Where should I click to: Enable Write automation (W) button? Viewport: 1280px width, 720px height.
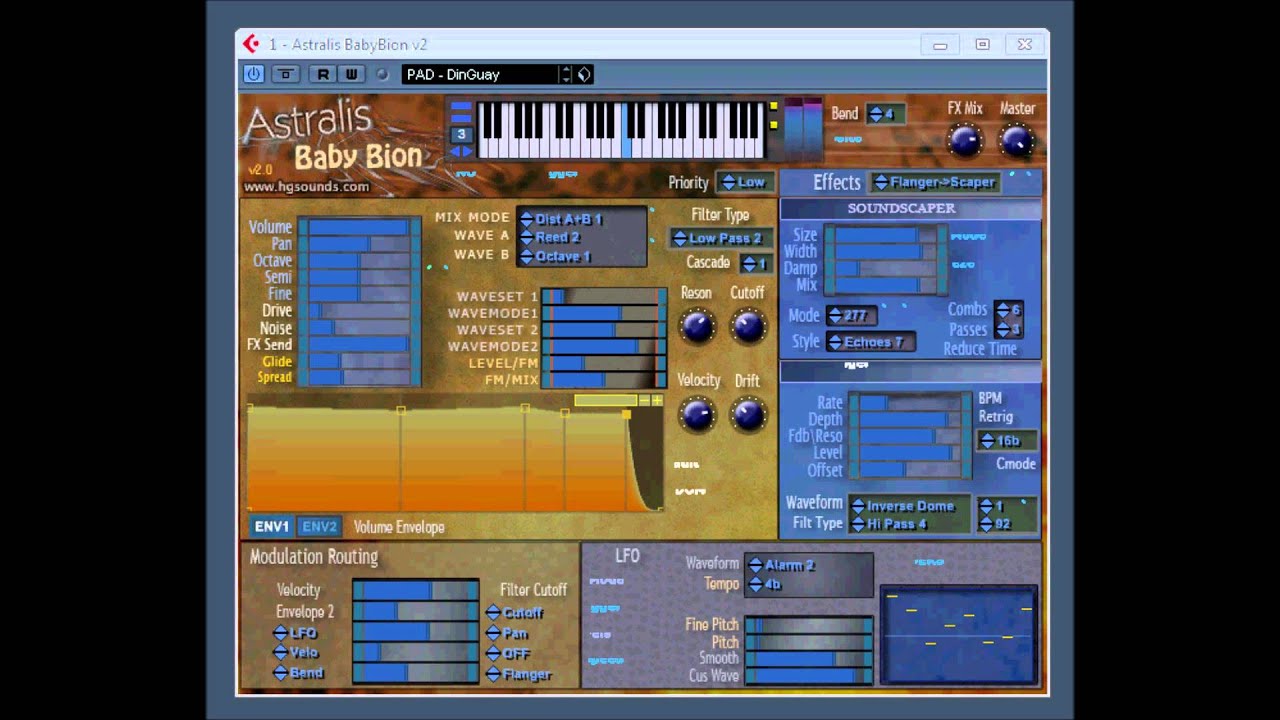351,74
